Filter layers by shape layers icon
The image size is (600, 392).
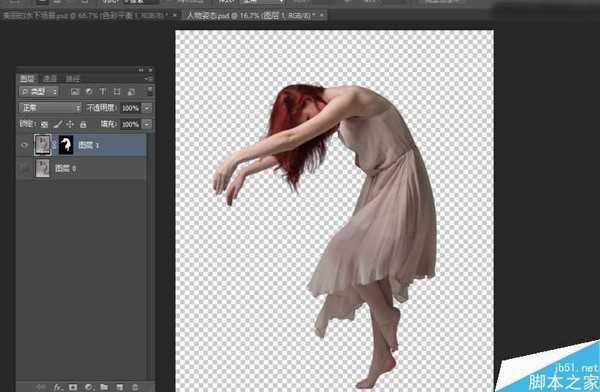(x=117, y=92)
